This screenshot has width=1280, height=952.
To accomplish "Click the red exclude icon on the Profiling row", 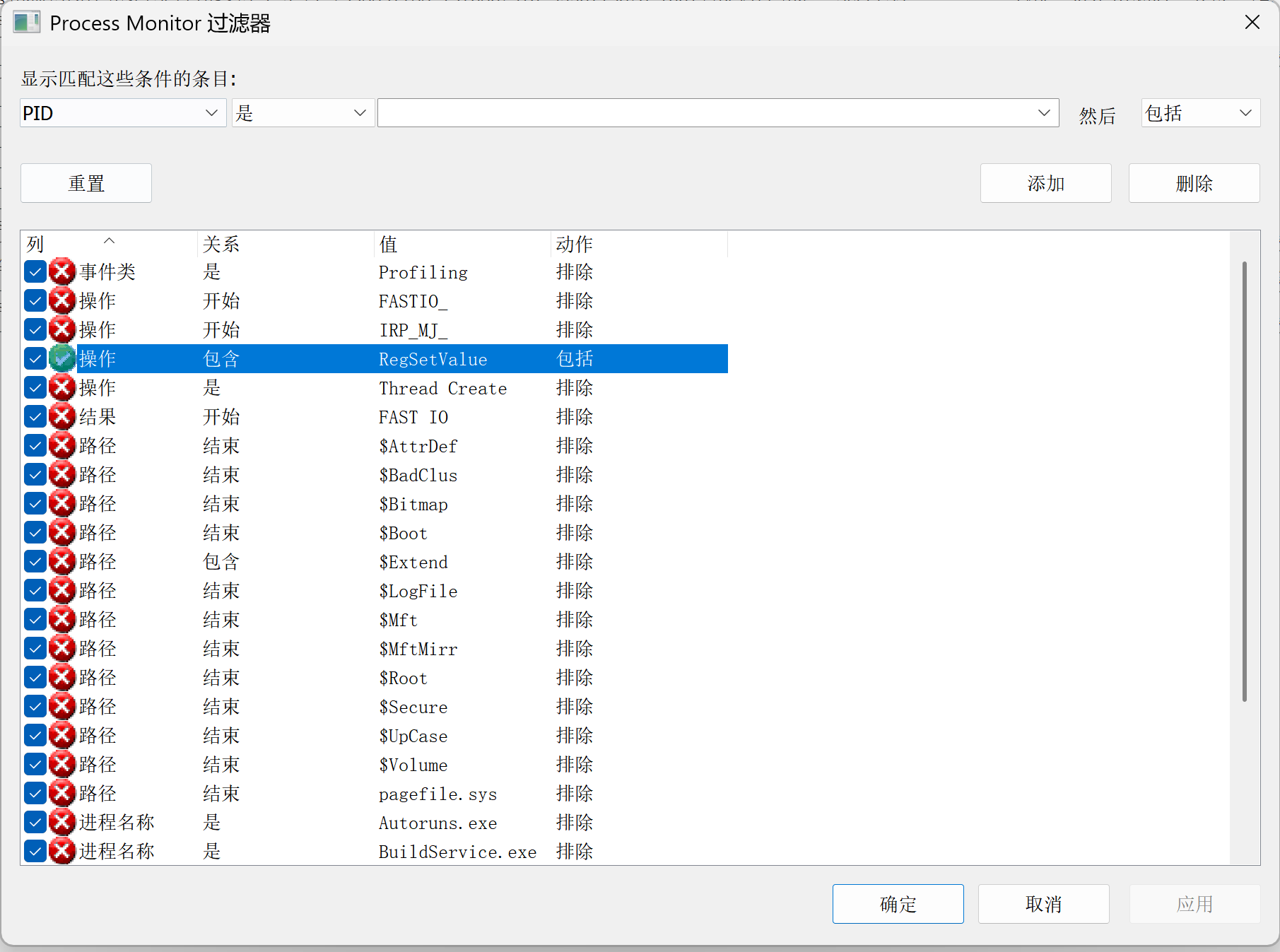I will point(62,271).
